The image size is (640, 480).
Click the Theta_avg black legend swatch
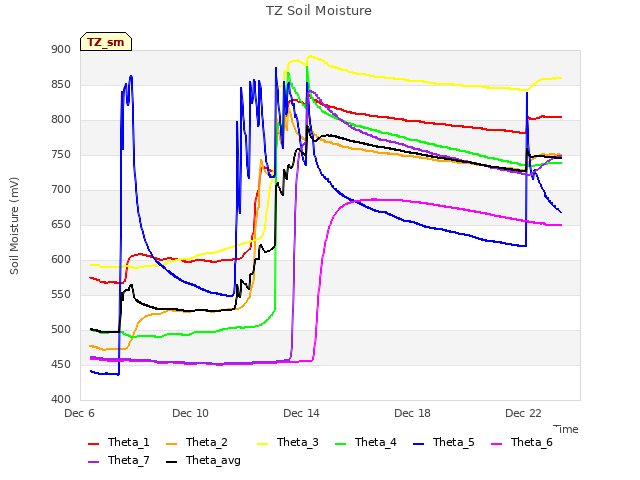(x=171, y=461)
